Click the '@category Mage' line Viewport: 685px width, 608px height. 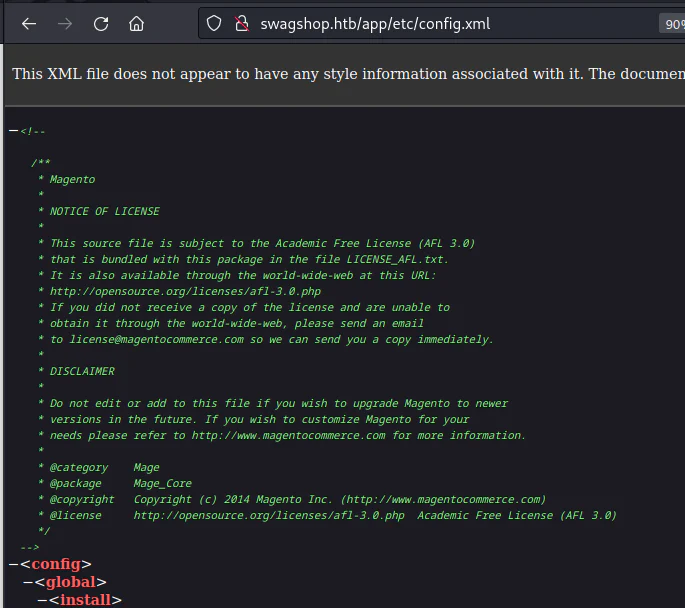pos(99,467)
